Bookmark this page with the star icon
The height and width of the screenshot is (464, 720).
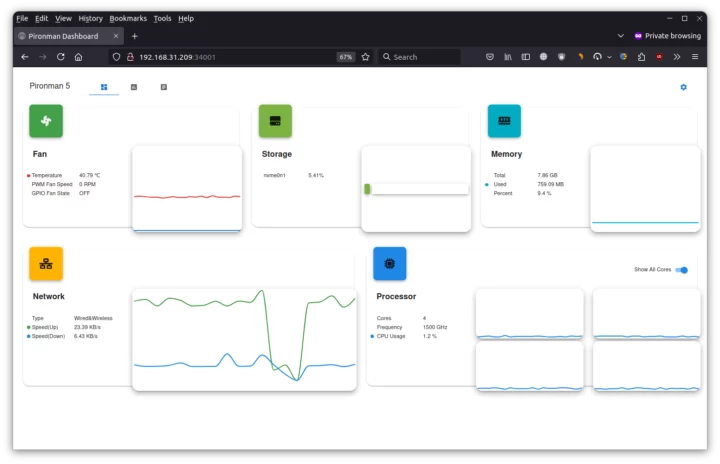click(365, 57)
